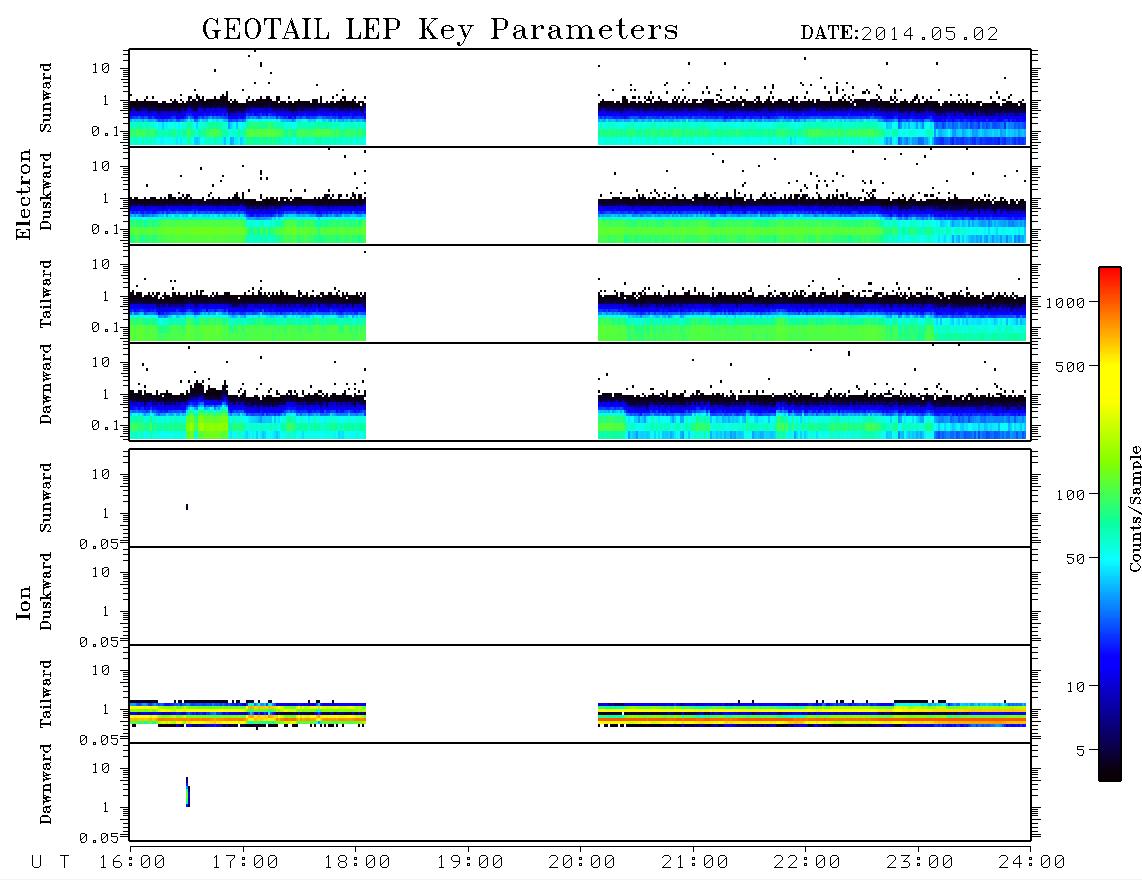This screenshot has width=1142, height=880.
Task: Click the 500 colorbar tick label
Action: [x=1070, y=367]
